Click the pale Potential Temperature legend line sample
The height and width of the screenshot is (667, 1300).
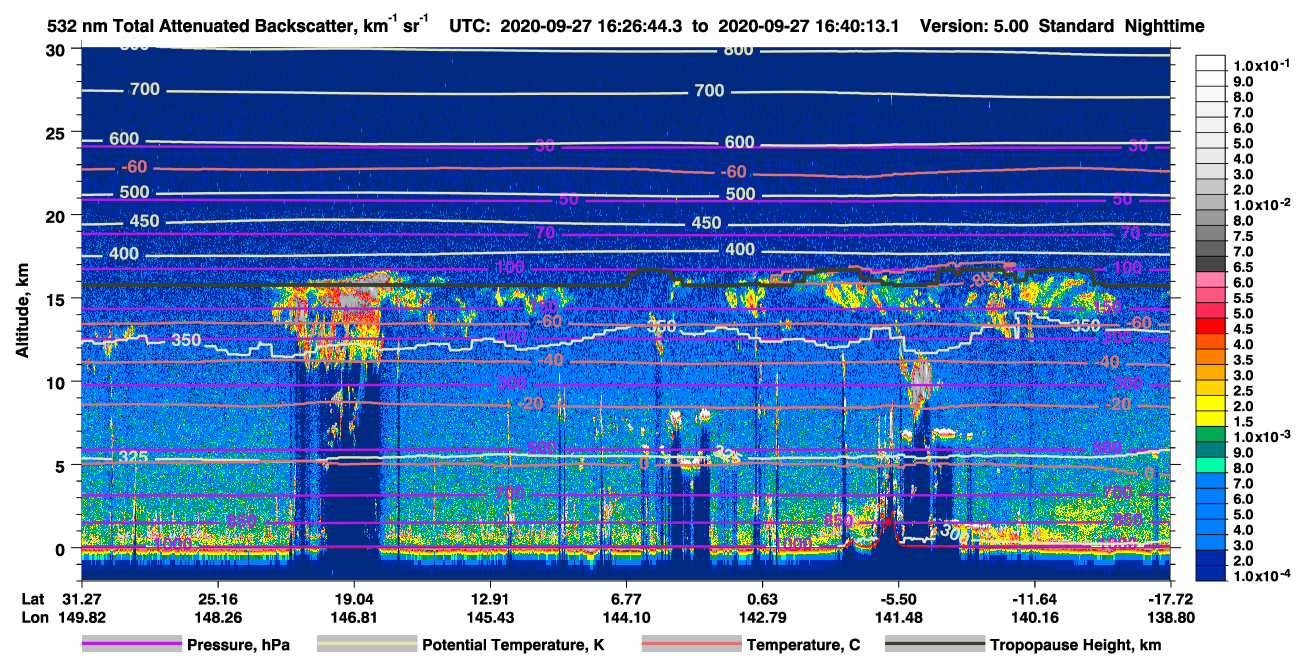coord(366,645)
